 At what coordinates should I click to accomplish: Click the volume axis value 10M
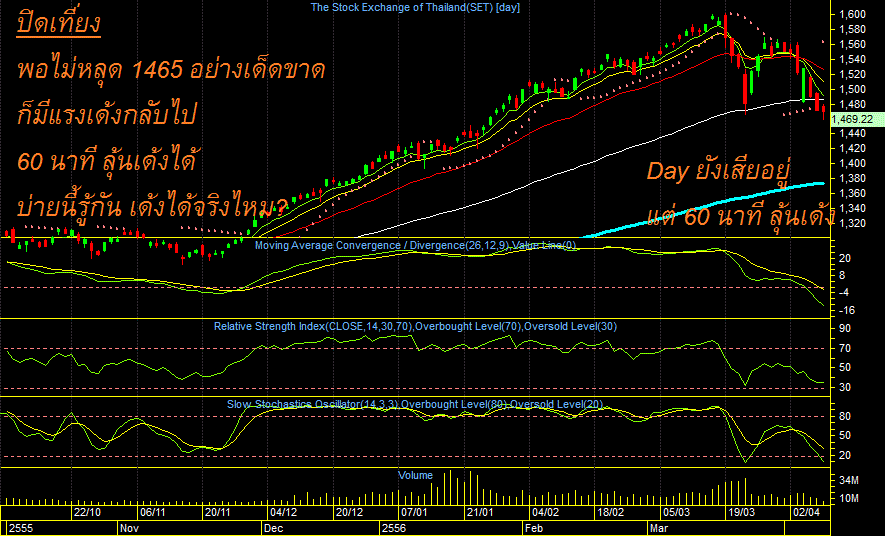(x=849, y=498)
